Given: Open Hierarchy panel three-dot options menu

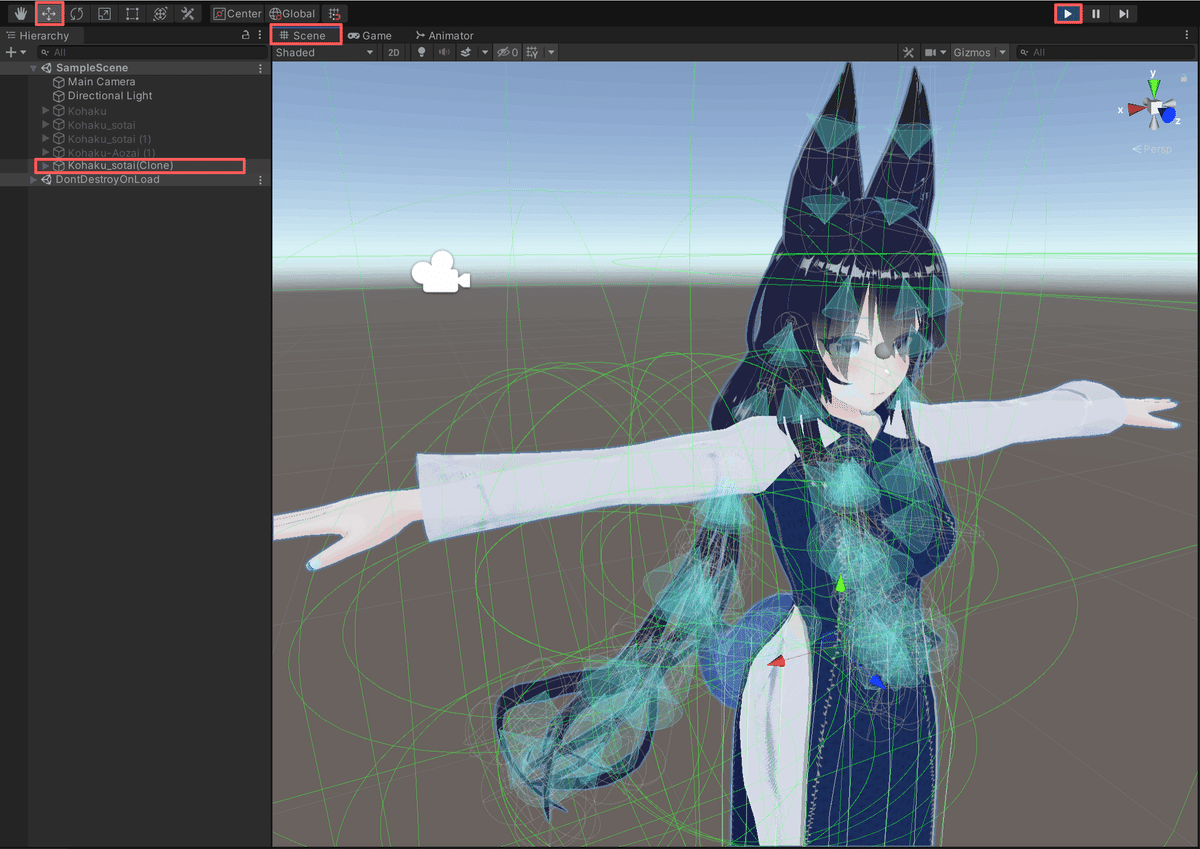Looking at the screenshot, I should 260,35.
